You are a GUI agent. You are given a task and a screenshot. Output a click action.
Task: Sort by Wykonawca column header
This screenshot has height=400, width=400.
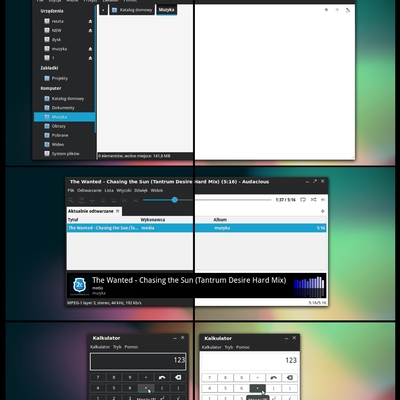coord(153,220)
